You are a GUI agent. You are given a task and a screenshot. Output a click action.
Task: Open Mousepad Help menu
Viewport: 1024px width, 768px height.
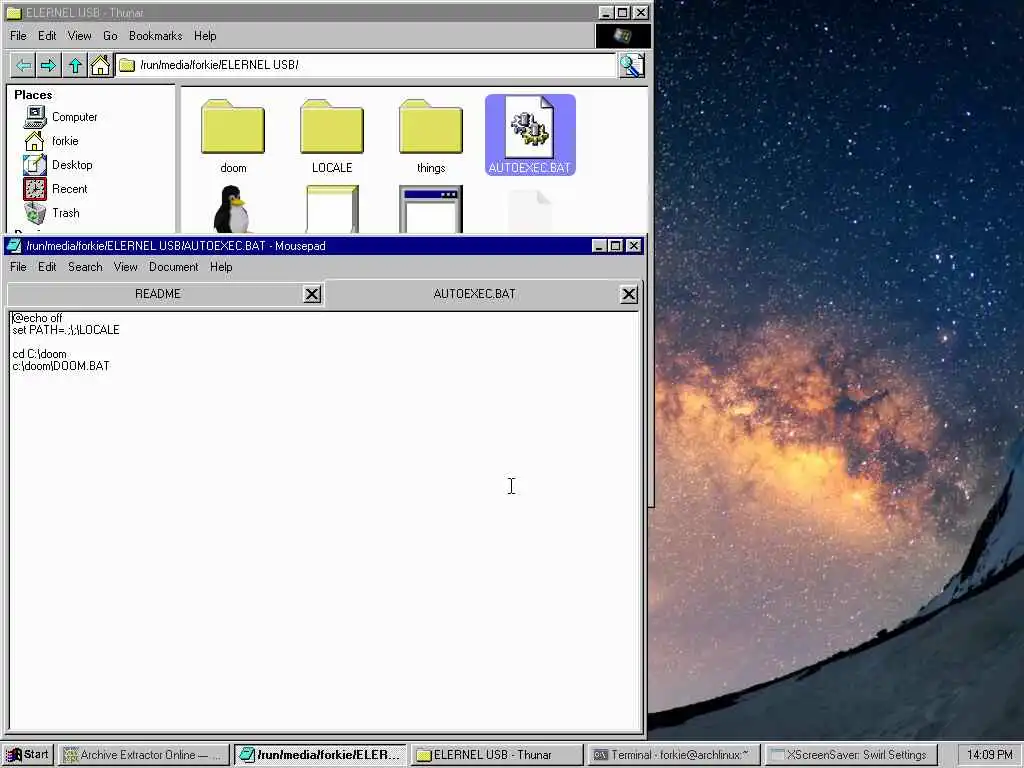point(221,267)
